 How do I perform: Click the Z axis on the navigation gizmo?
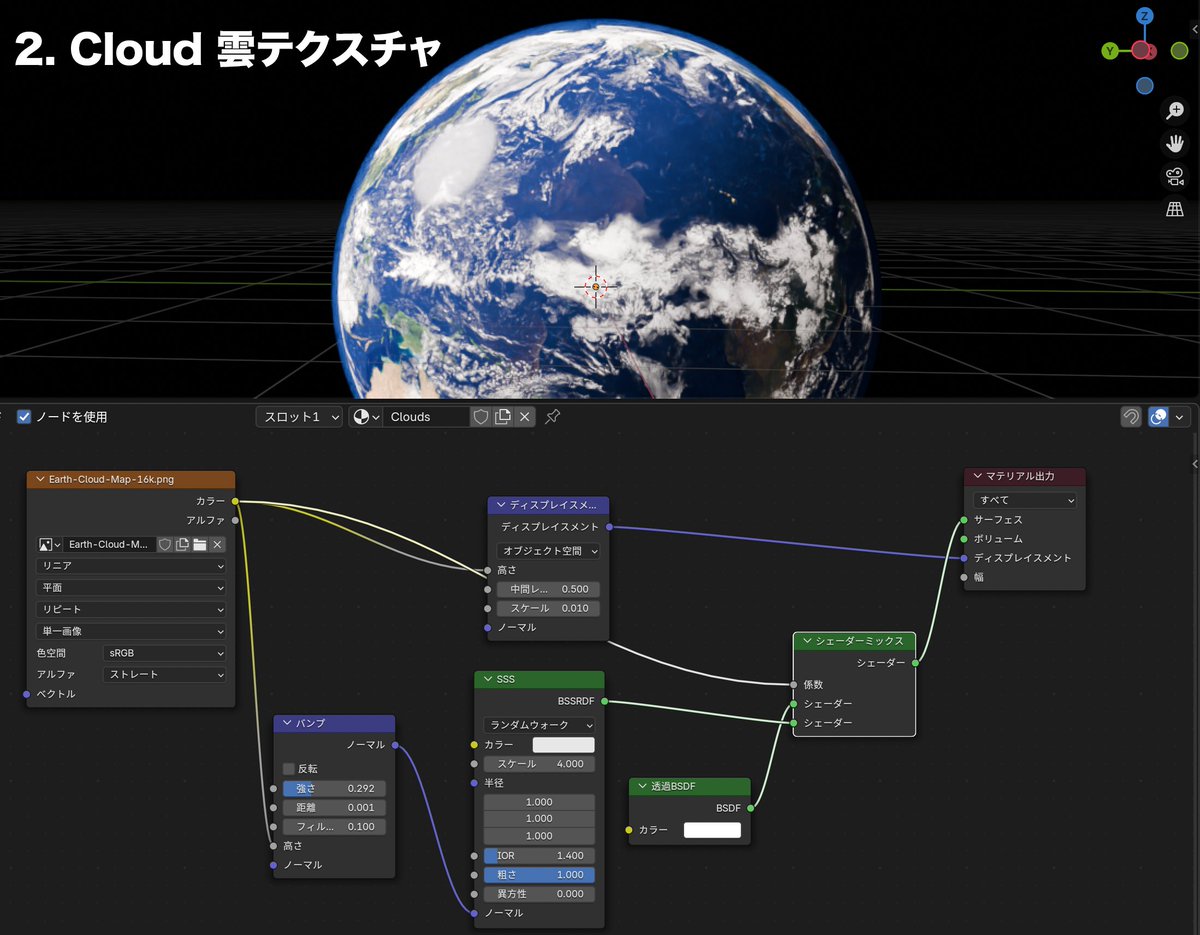coord(1143,15)
